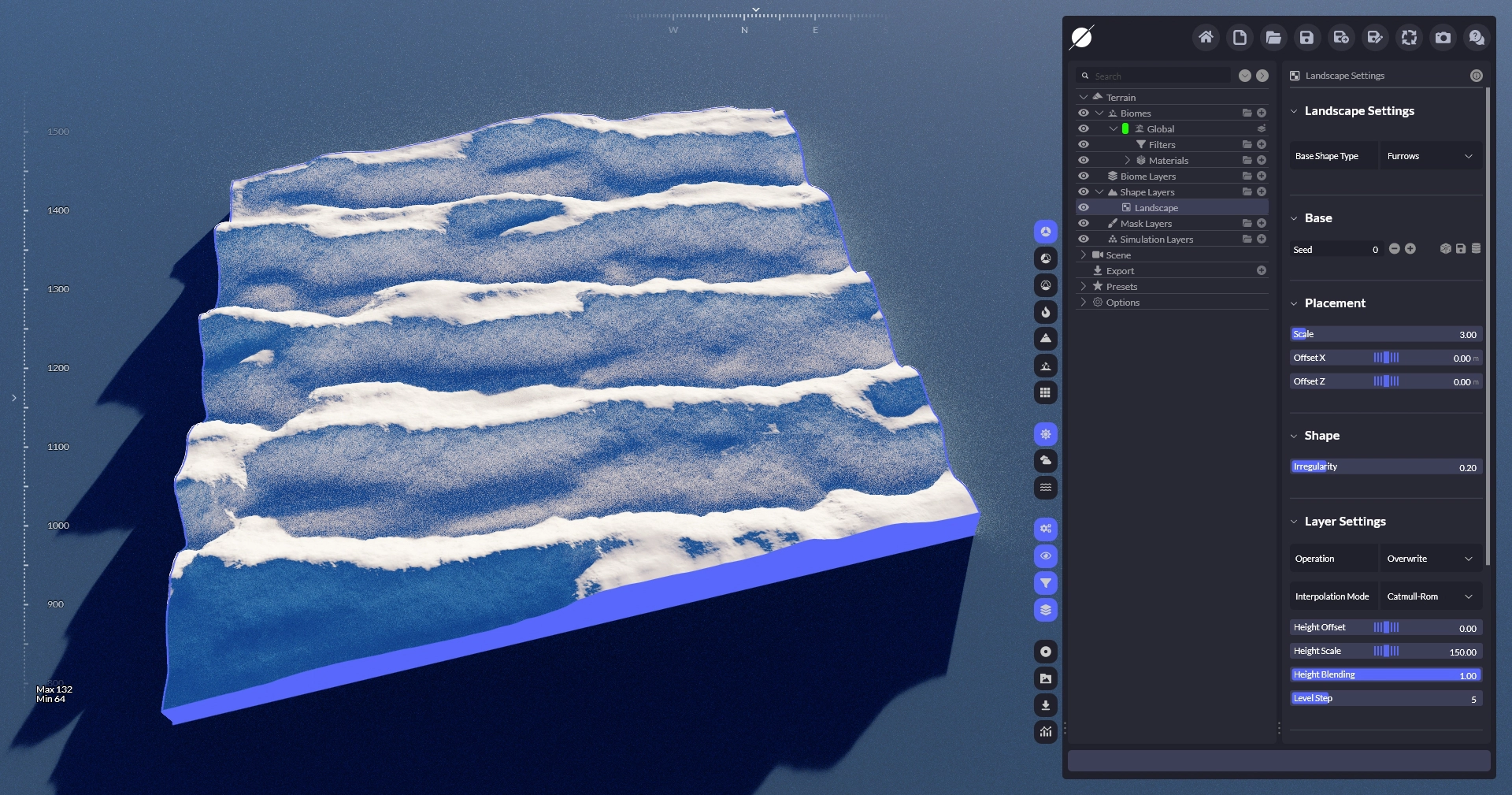Image resolution: width=1512 pixels, height=795 pixels.
Task: Open project with the open-folder toolbar icon
Action: pos(1273,38)
